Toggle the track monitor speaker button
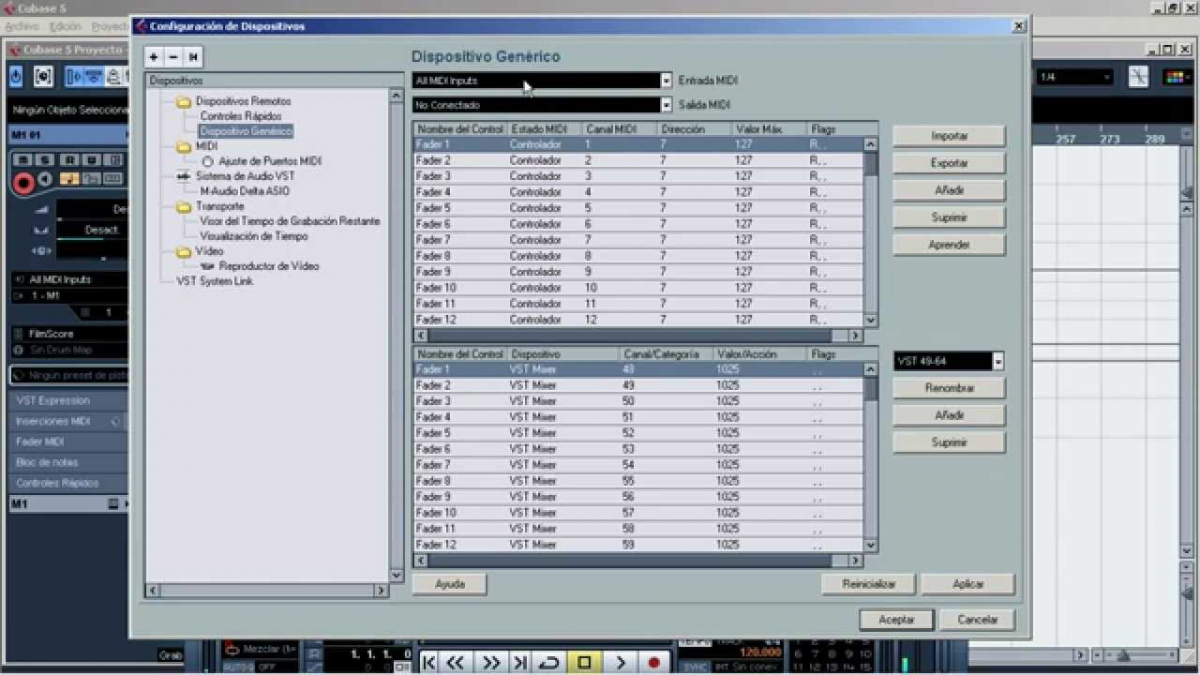This screenshot has width=1200, height=675. point(46,178)
